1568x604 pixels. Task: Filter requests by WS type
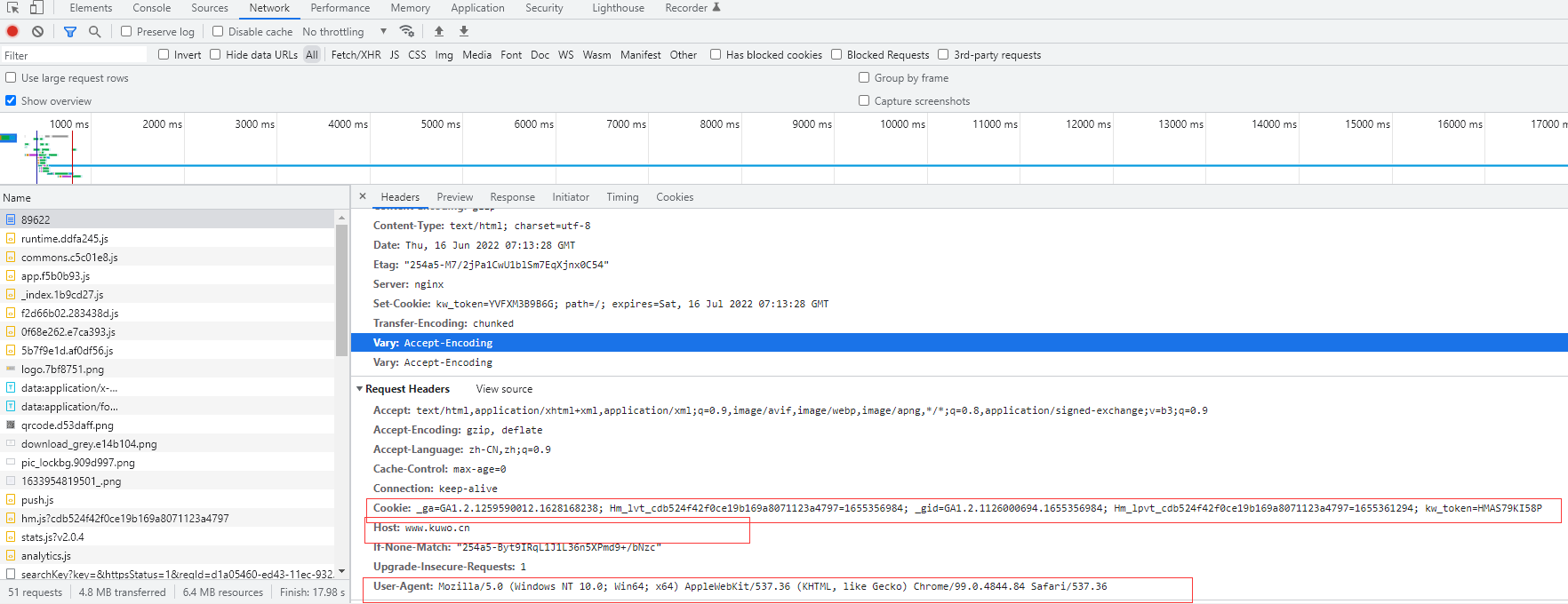(566, 55)
